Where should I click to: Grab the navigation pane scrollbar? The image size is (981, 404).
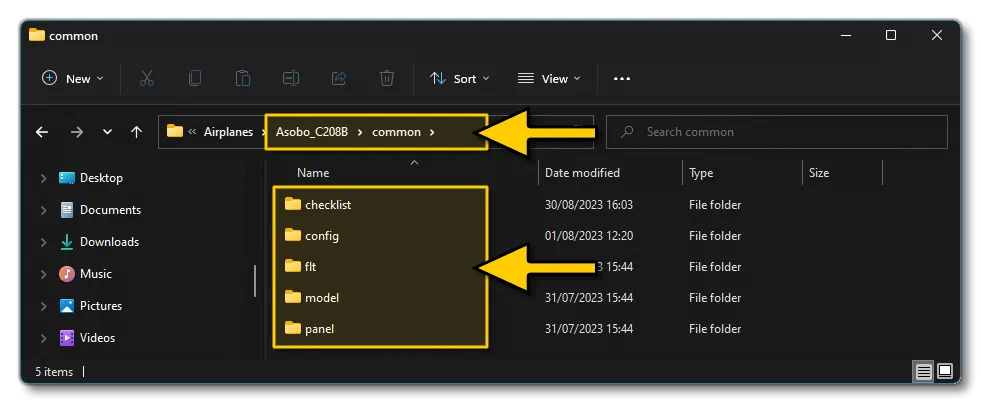pyautogui.click(x=255, y=281)
